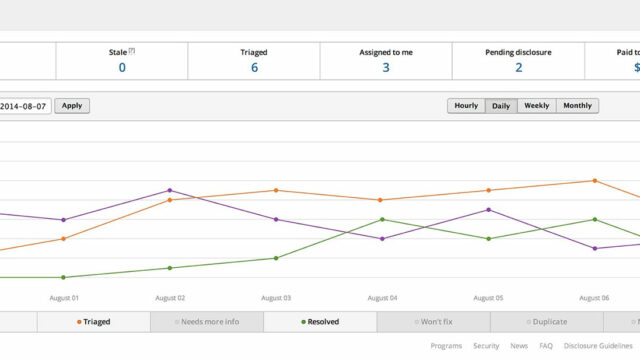The image size is (640, 360).
Task: Click the green Resolved point on August 03
Action: [276, 258]
